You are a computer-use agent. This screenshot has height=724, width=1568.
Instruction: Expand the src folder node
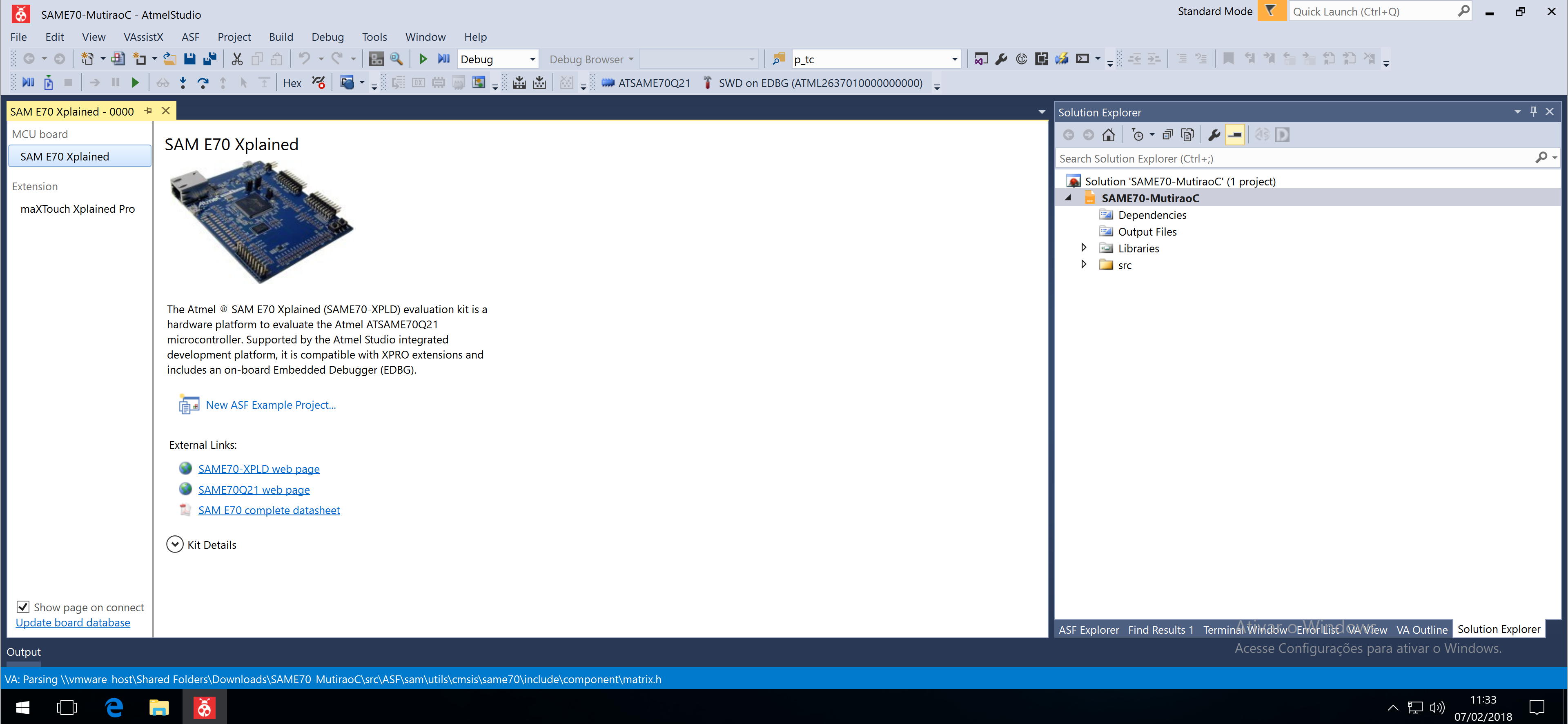click(x=1083, y=264)
